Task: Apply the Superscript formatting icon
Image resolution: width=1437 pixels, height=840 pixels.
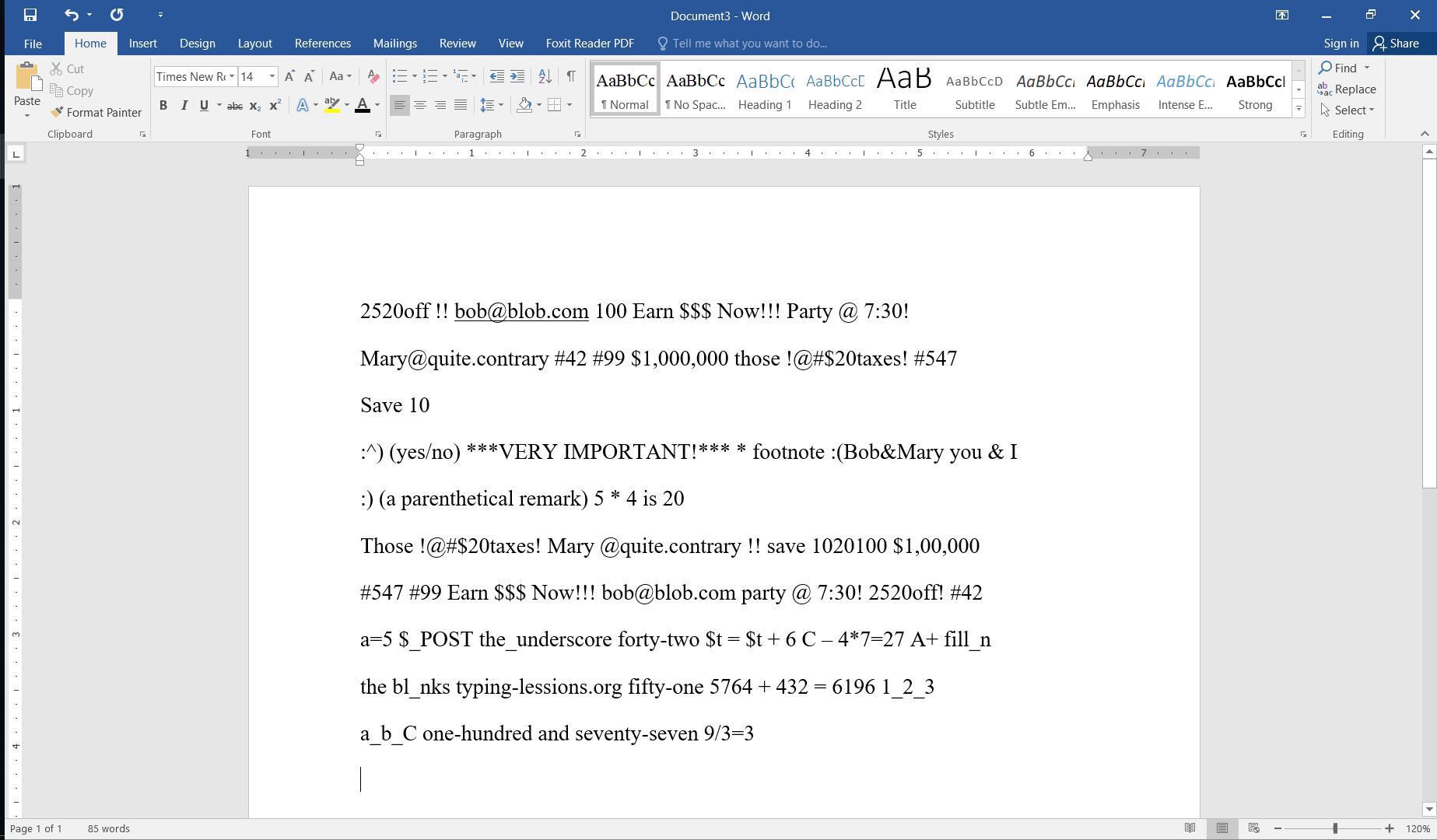Action: click(275, 105)
